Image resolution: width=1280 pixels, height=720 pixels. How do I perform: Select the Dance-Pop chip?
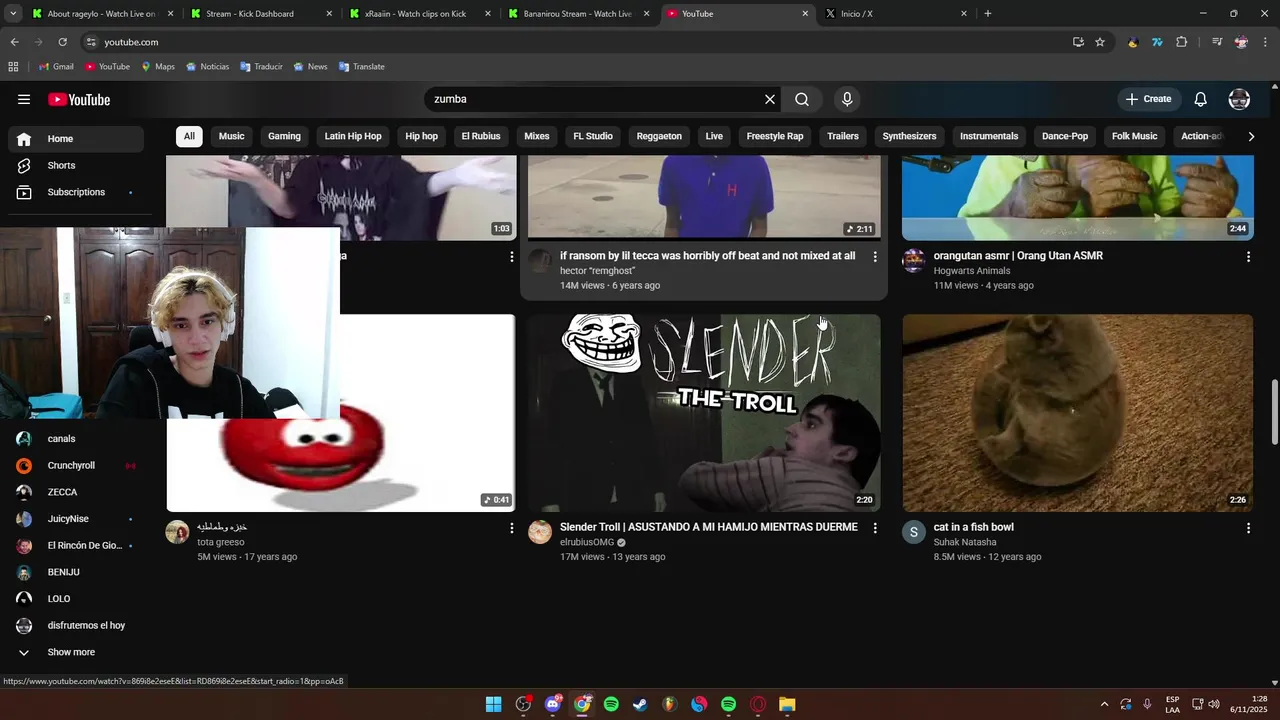(1065, 136)
